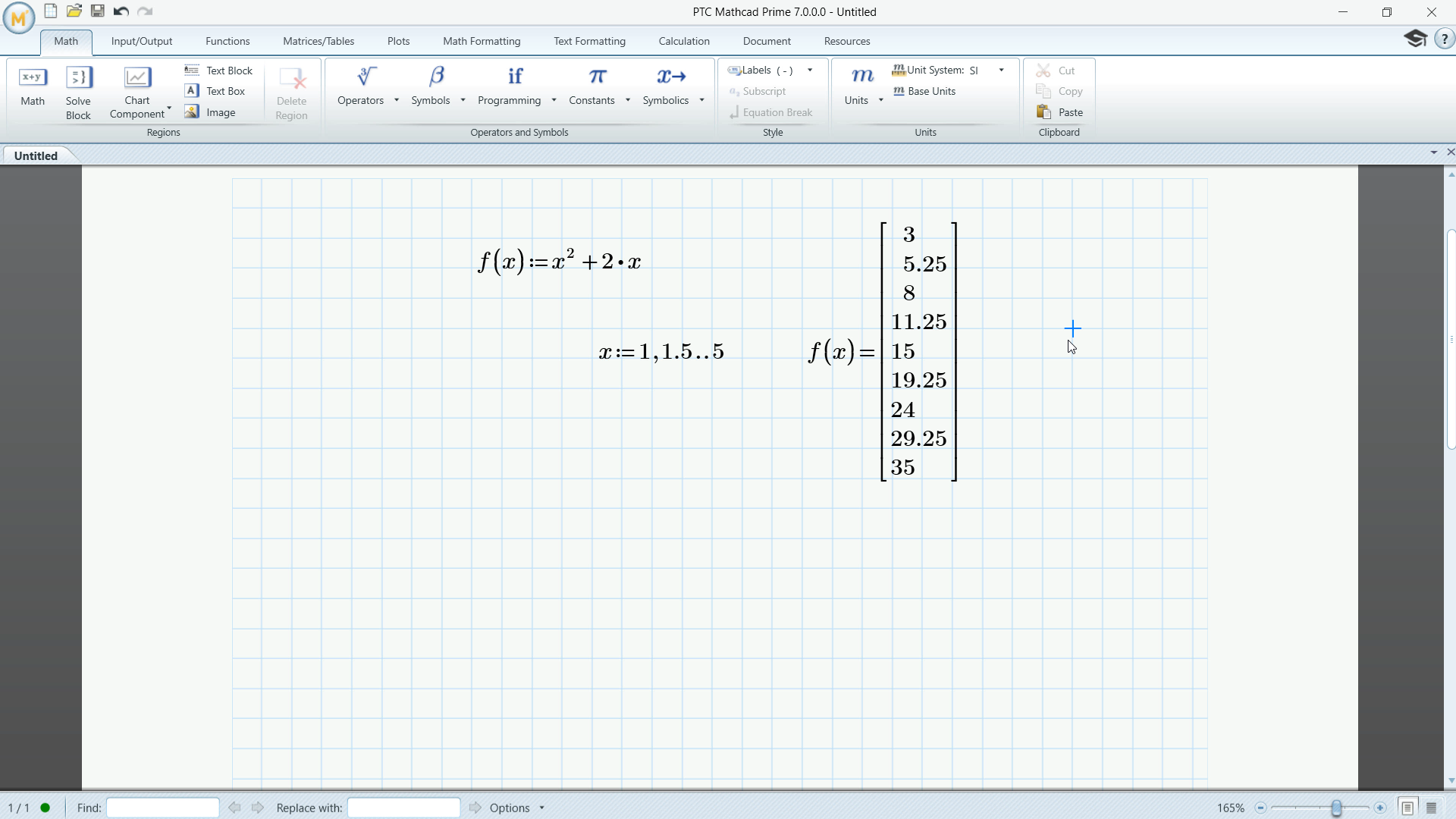The width and height of the screenshot is (1456, 819).
Task: Expand the Units dropdown arrow
Action: coord(881,100)
